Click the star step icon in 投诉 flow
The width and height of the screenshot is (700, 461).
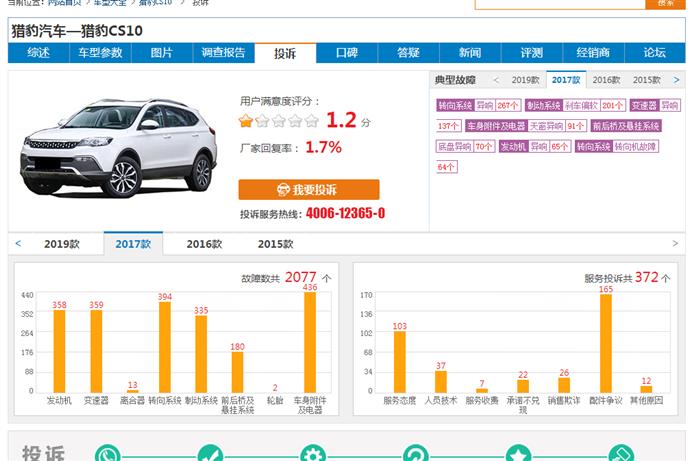(x=518, y=454)
